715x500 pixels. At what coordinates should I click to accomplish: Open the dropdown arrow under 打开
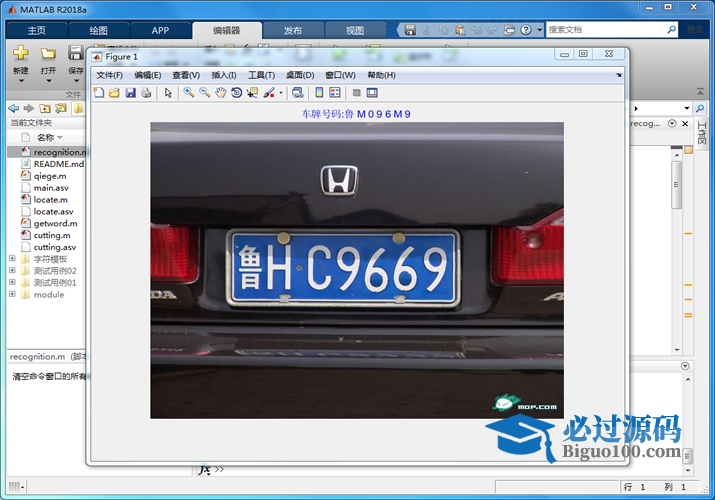pyautogui.click(x=49, y=81)
